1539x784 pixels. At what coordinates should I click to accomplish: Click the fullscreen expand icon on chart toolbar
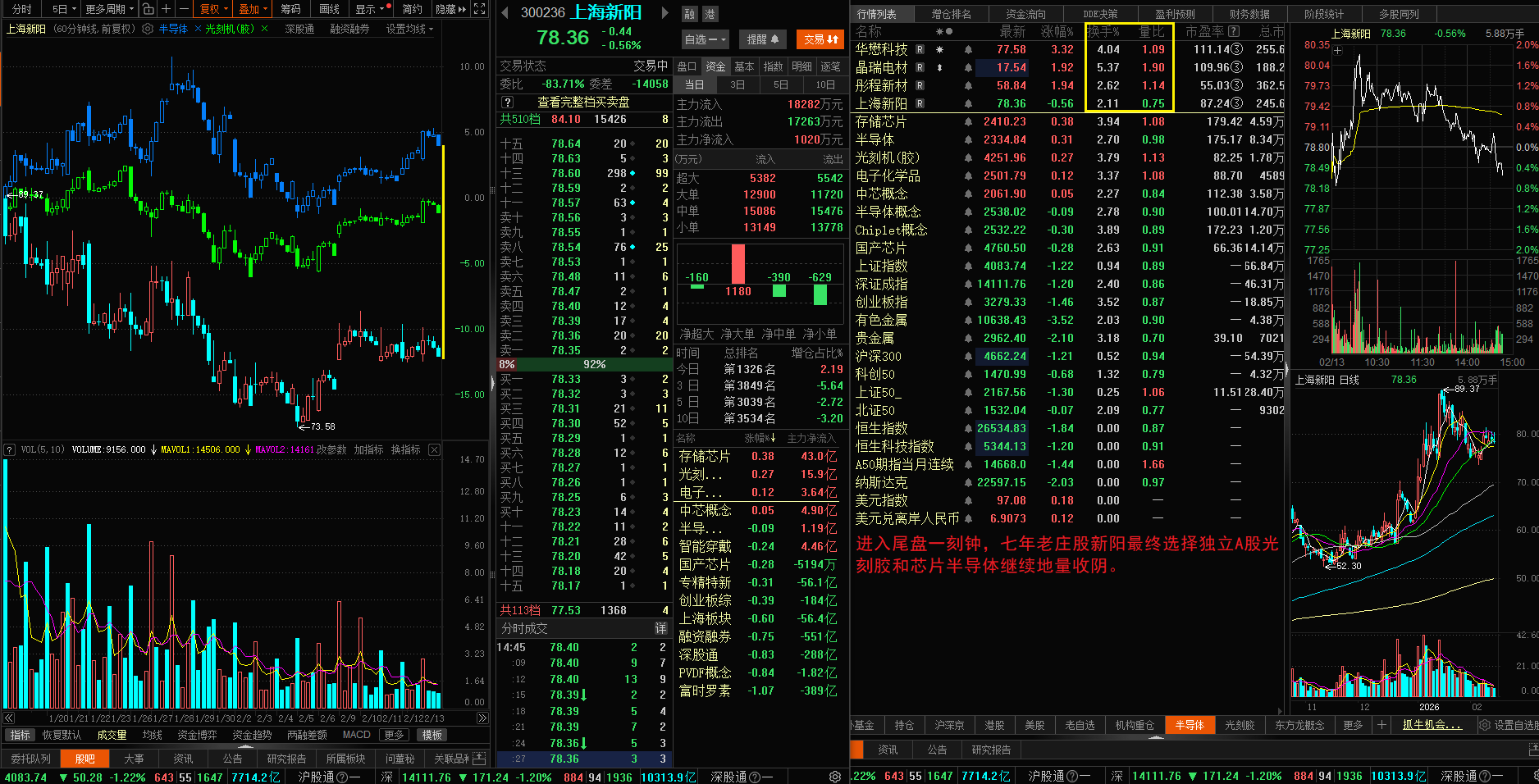(x=480, y=9)
